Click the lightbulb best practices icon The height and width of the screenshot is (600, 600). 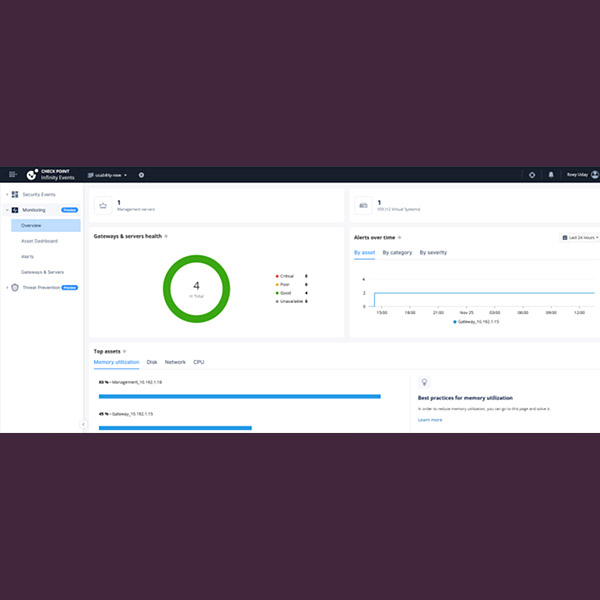424,382
